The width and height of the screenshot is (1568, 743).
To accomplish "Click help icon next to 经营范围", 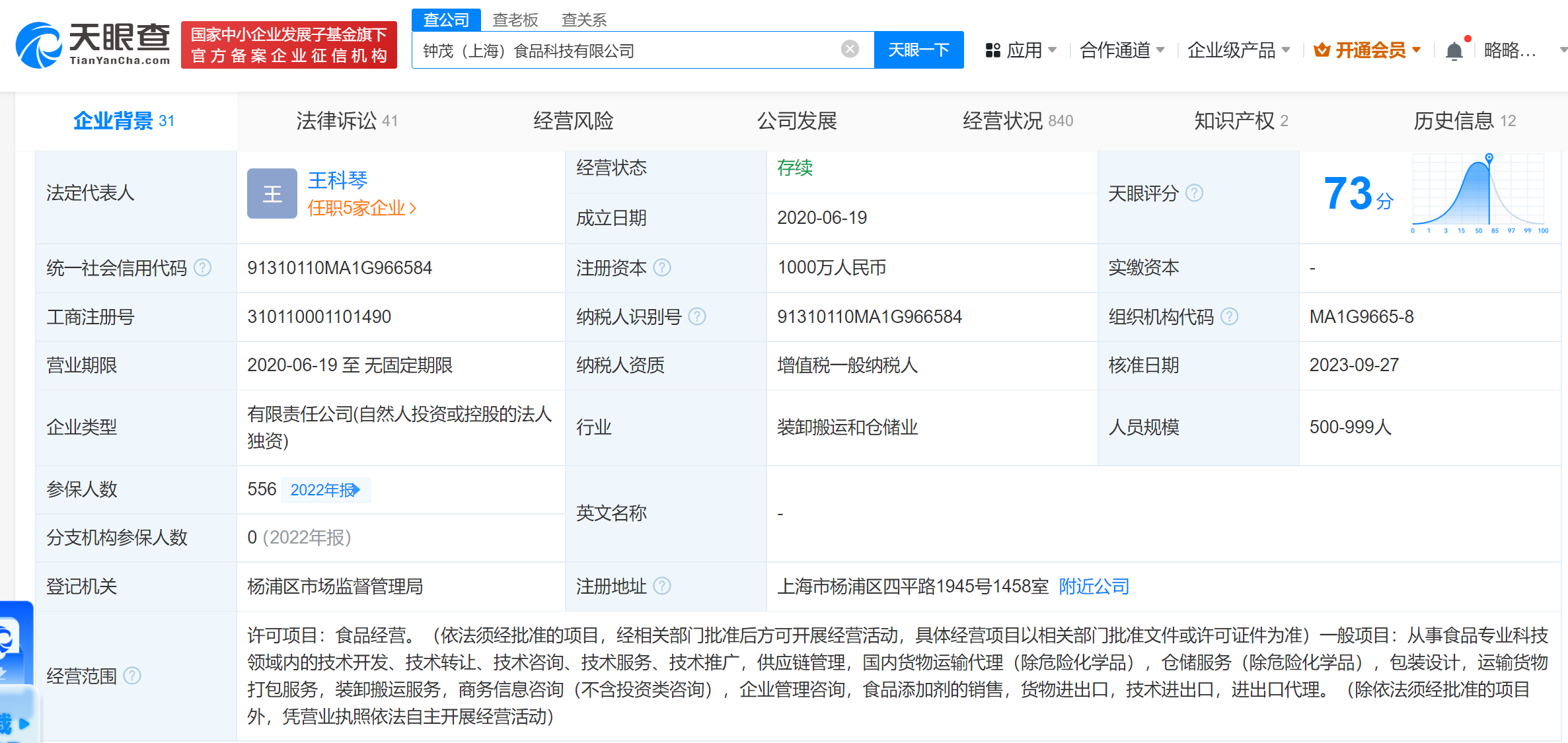I will [132, 676].
